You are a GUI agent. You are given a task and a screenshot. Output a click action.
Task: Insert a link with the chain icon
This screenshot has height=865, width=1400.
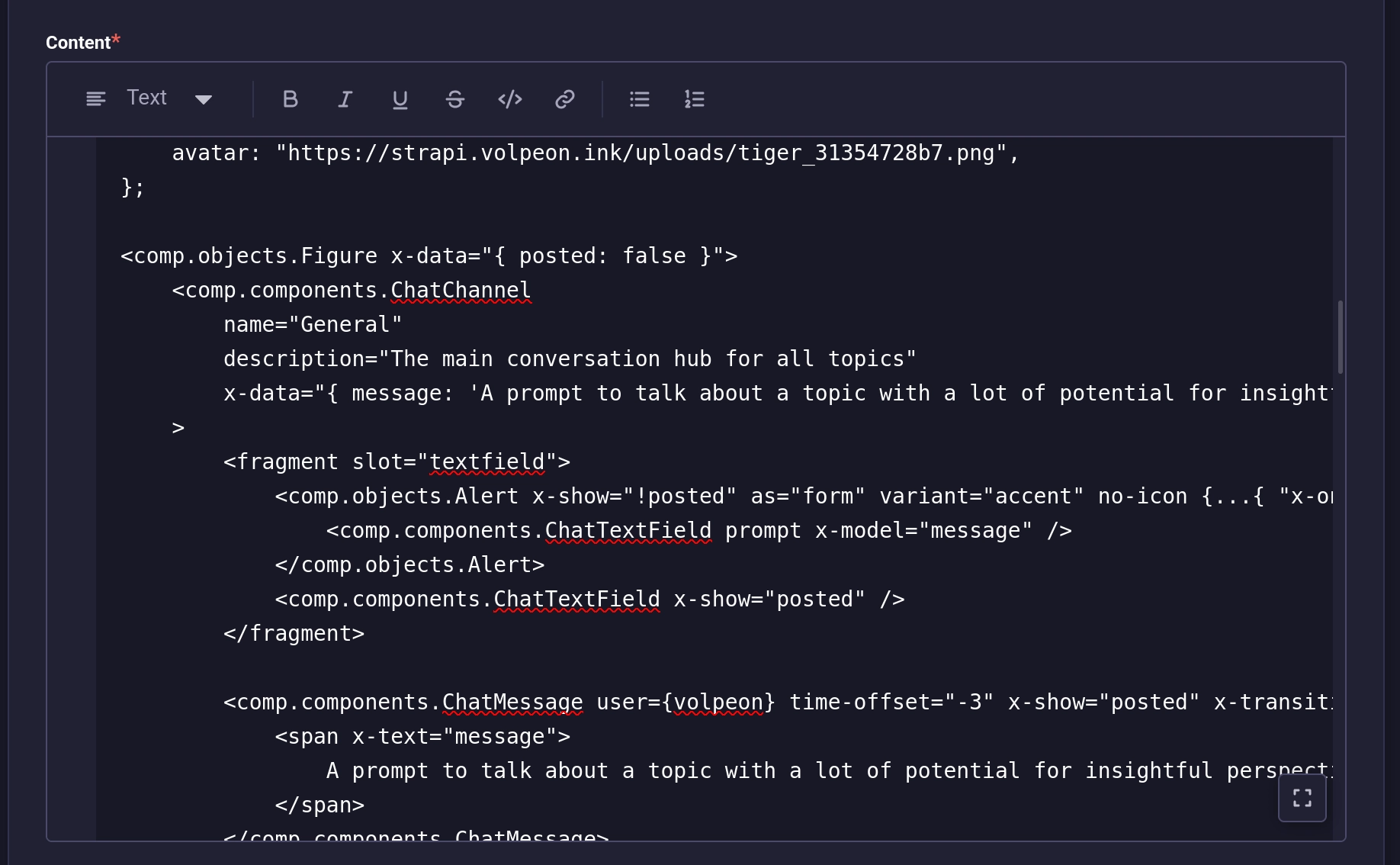coord(564,99)
